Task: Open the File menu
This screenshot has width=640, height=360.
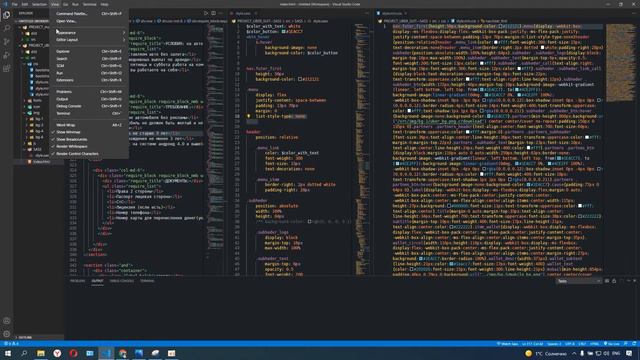Action: 15,4
